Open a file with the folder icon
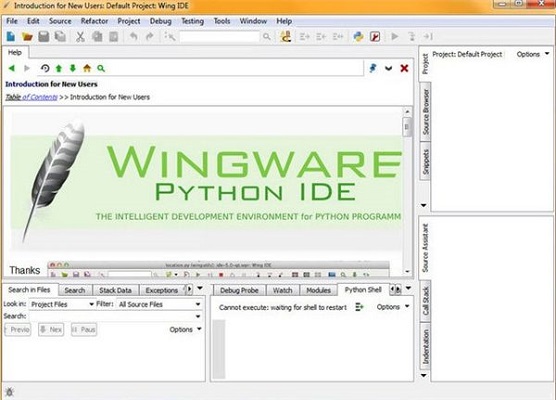This screenshot has width=556, height=400. click(x=27, y=37)
